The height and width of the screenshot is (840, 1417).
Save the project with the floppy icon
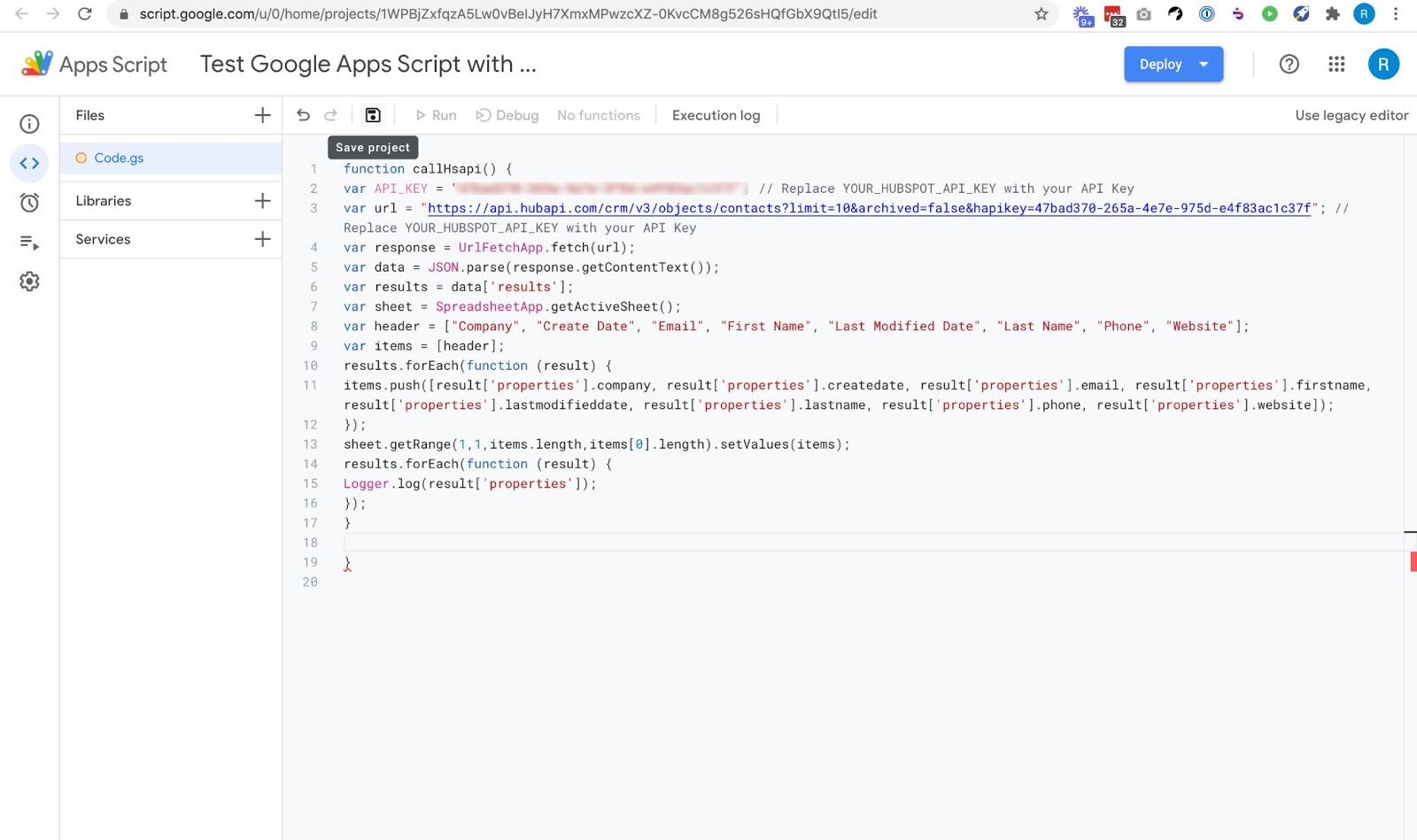click(x=373, y=115)
